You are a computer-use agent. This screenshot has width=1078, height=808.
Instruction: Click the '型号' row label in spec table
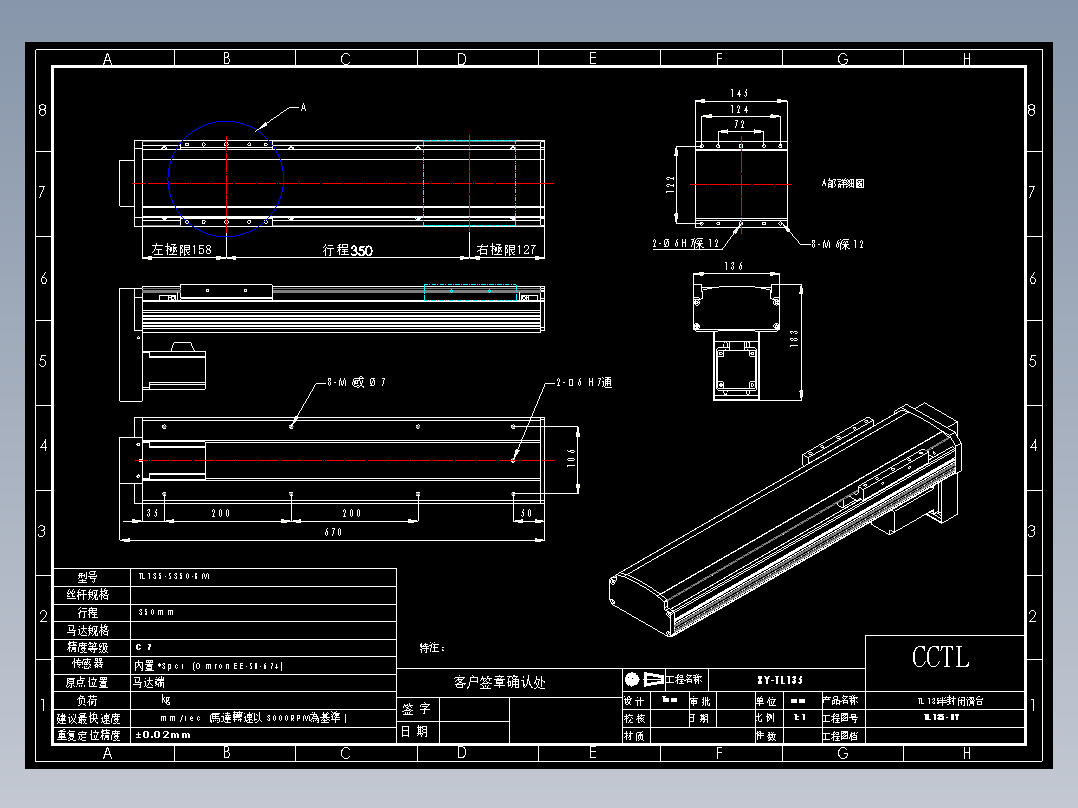tap(88, 577)
